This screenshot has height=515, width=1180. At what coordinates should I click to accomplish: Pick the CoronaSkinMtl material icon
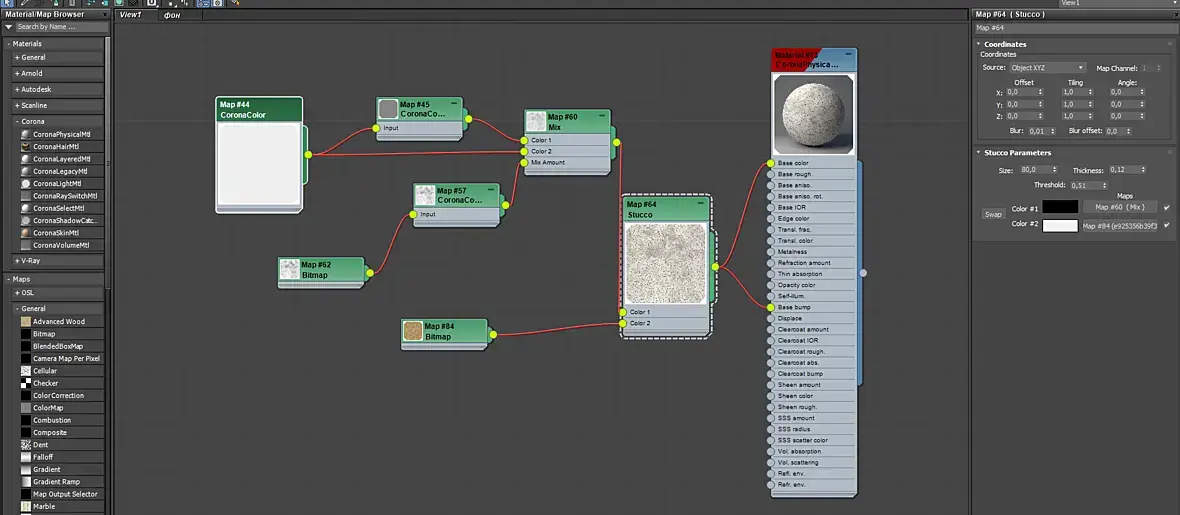click(26, 233)
